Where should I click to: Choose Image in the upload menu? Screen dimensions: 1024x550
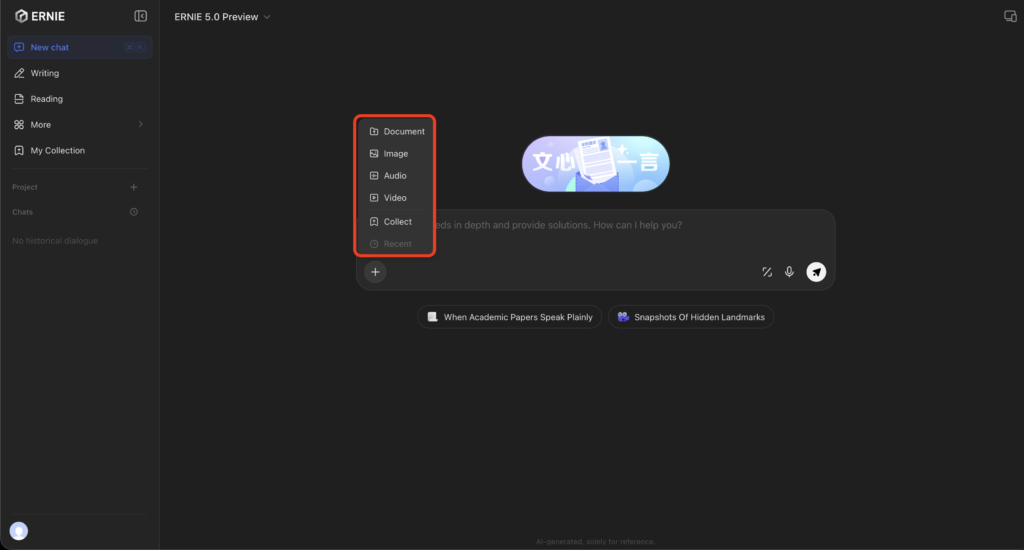pyautogui.click(x=396, y=154)
